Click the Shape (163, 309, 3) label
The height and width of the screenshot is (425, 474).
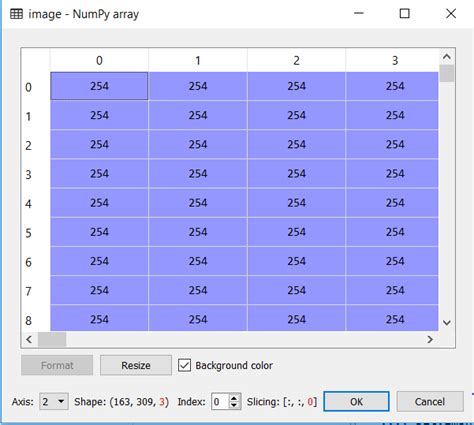(122, 402)
